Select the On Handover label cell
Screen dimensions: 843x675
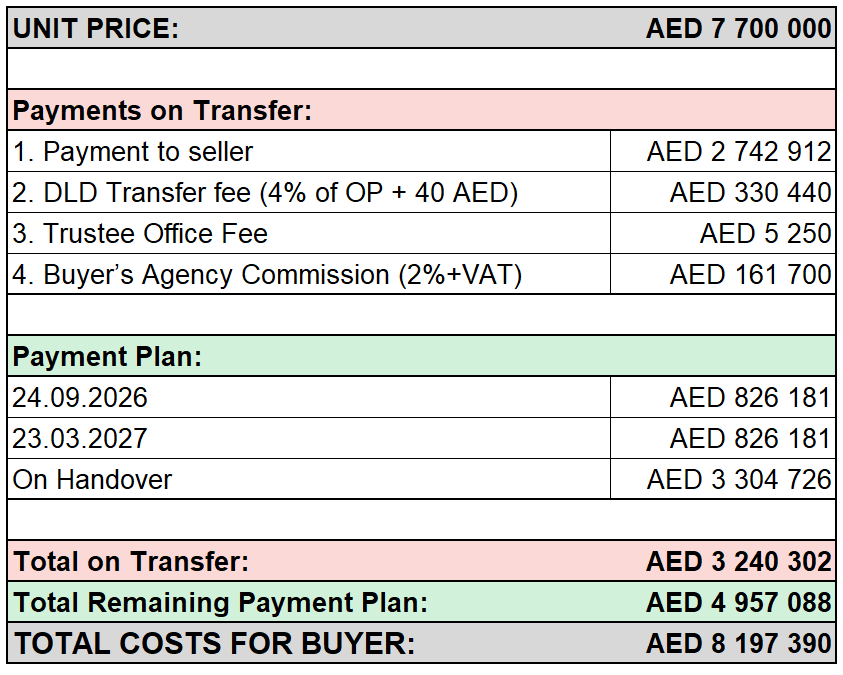(309, 479)
